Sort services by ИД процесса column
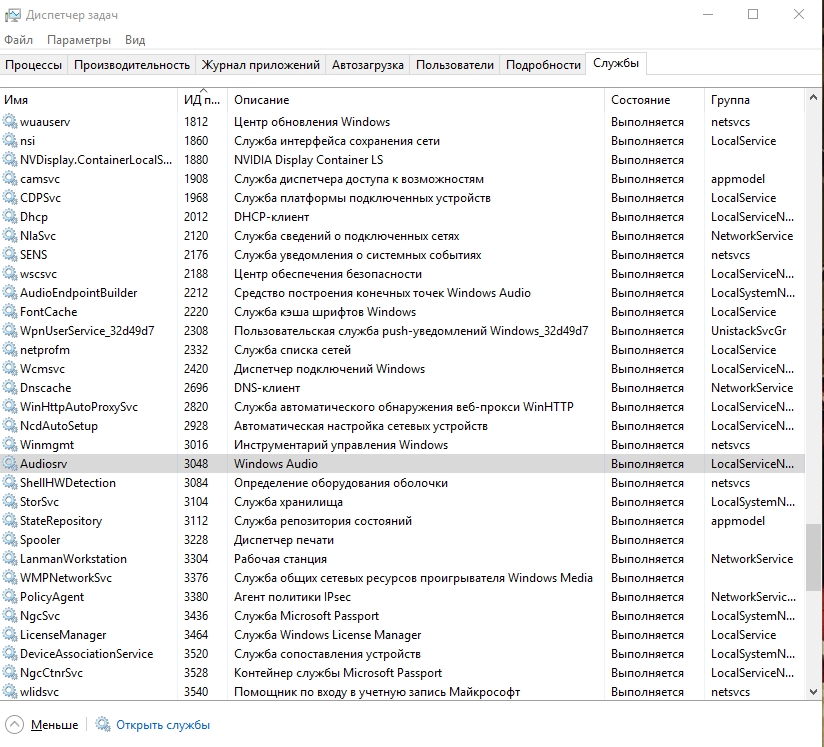The width and height of the screenshot is (824, 747). pos(203,100)
